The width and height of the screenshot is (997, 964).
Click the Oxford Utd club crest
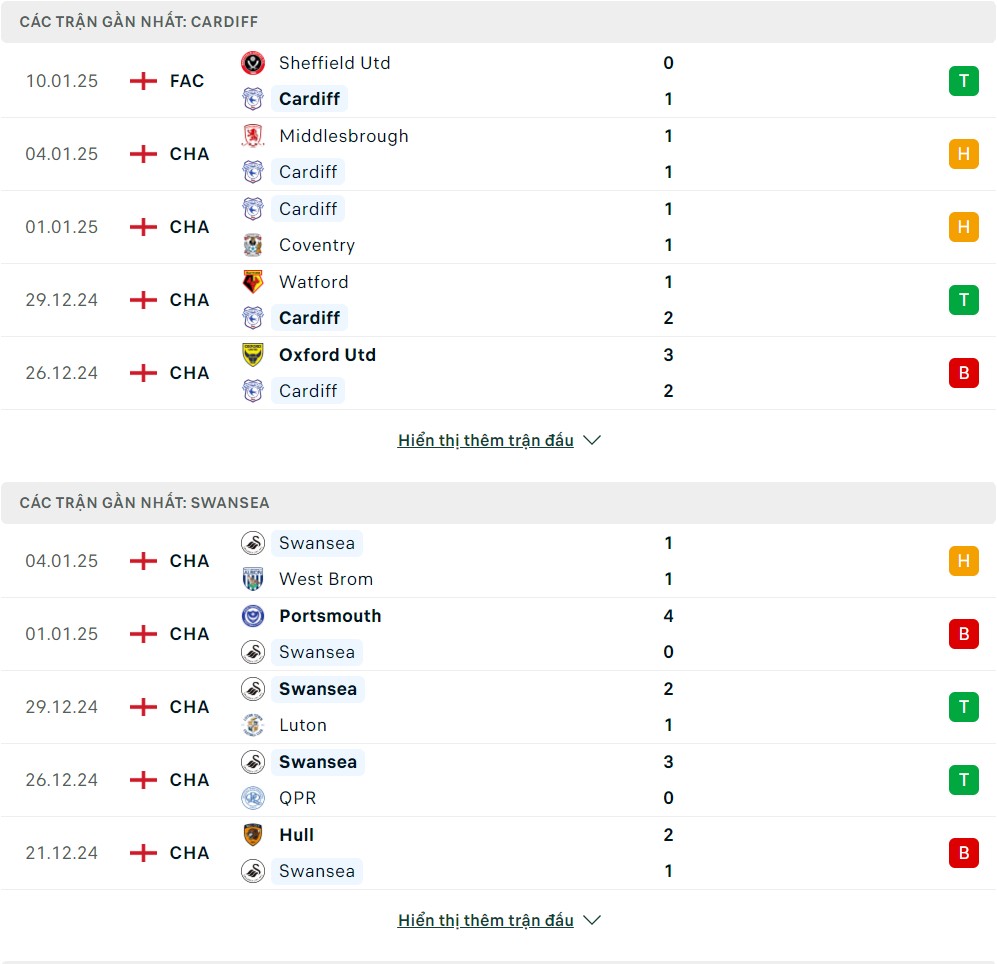pos(253,355)
